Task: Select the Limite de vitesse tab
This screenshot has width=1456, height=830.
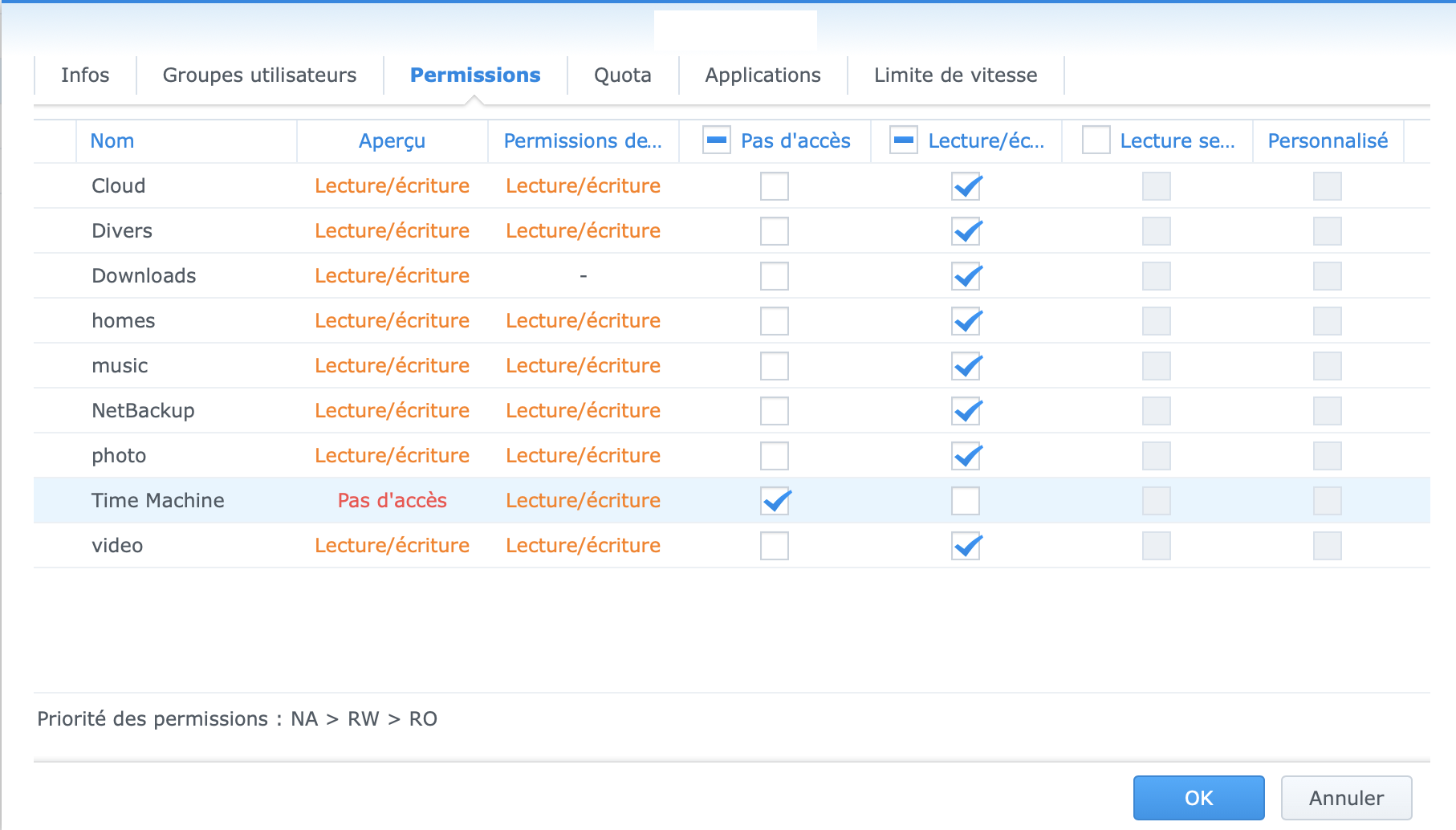Action: [955, 75]
